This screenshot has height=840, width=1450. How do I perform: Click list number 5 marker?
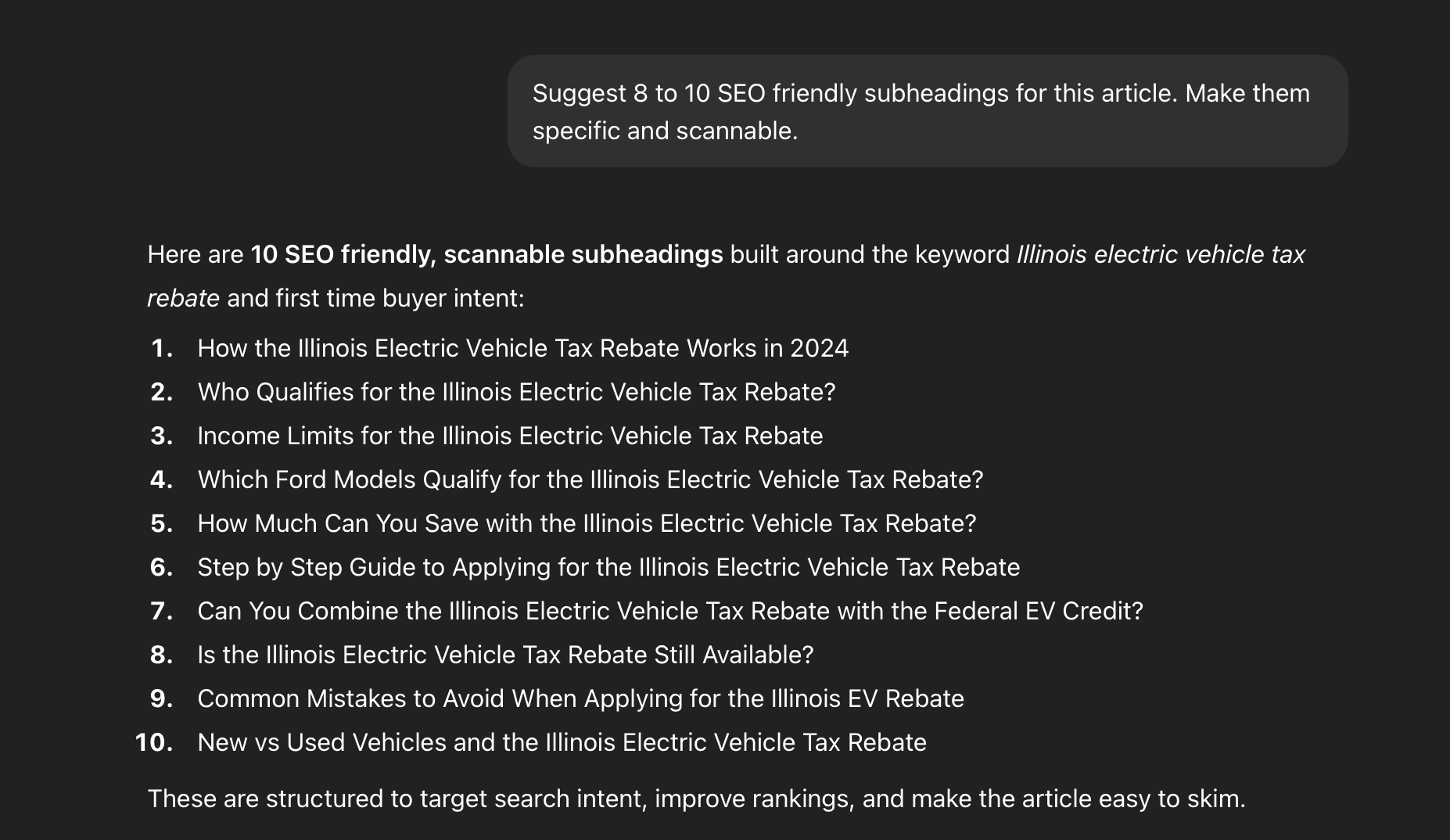162,523
